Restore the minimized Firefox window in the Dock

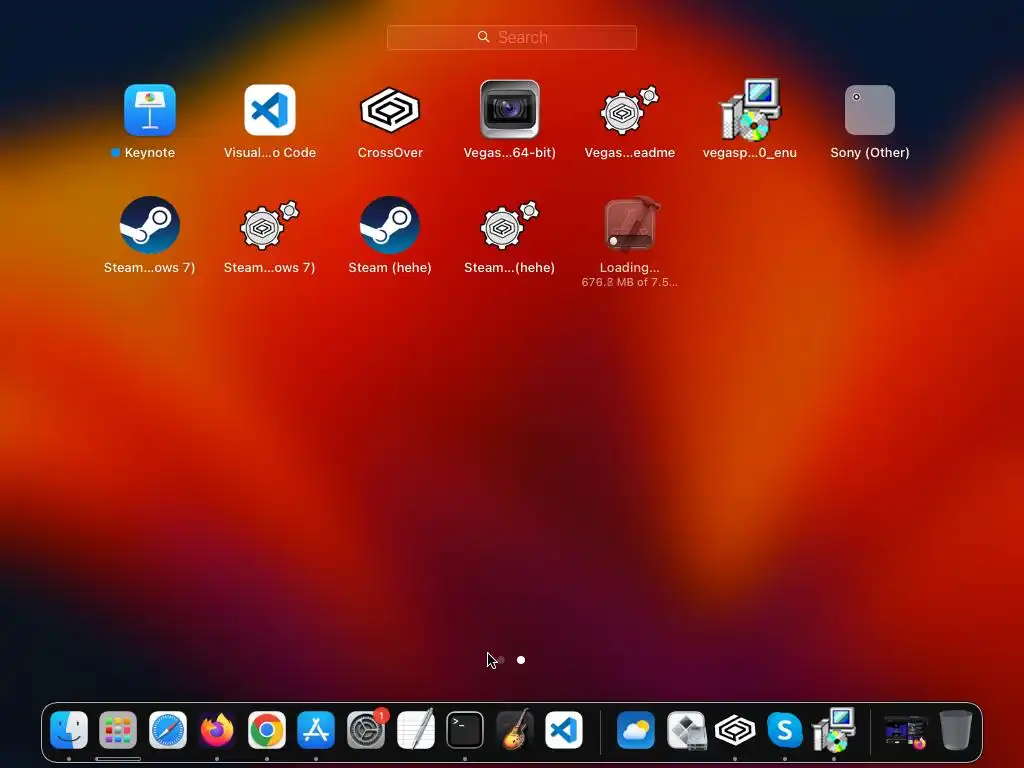click(906, 731)
